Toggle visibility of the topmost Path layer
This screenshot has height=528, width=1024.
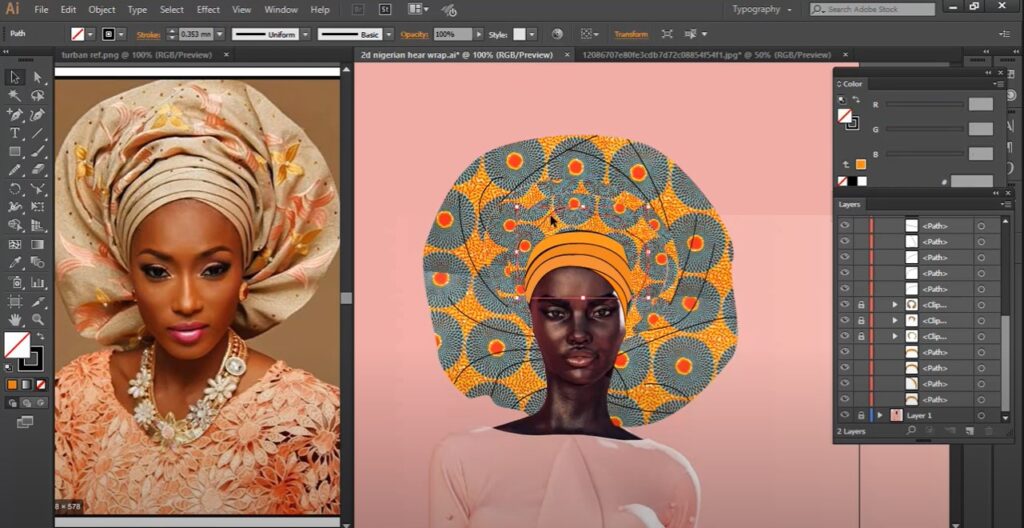[845, 226]
